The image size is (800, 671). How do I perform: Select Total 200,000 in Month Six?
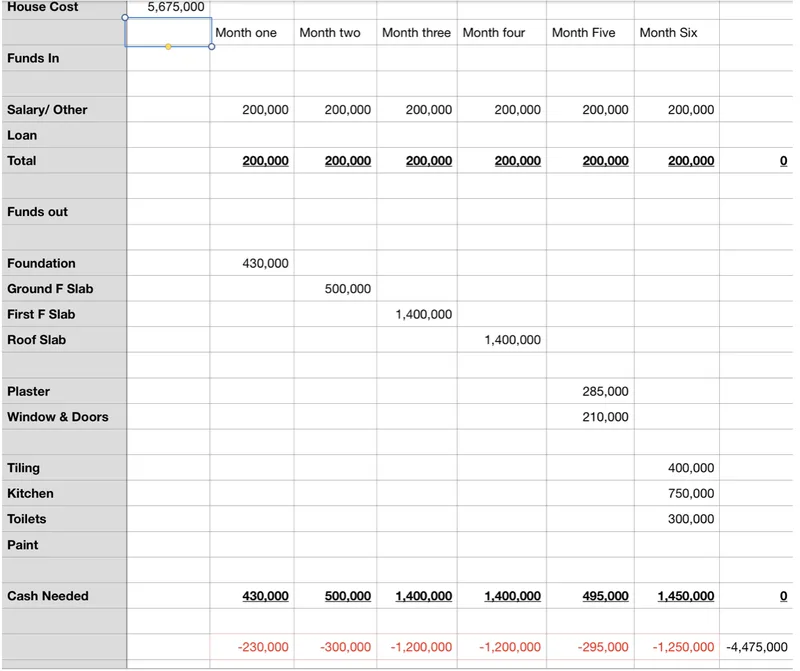[677, 161]
